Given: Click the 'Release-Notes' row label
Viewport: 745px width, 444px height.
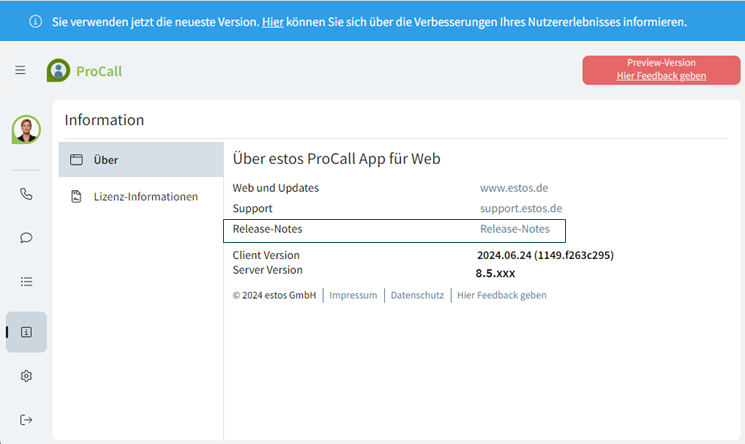Looking at the screenshot, I should point(267,229).
